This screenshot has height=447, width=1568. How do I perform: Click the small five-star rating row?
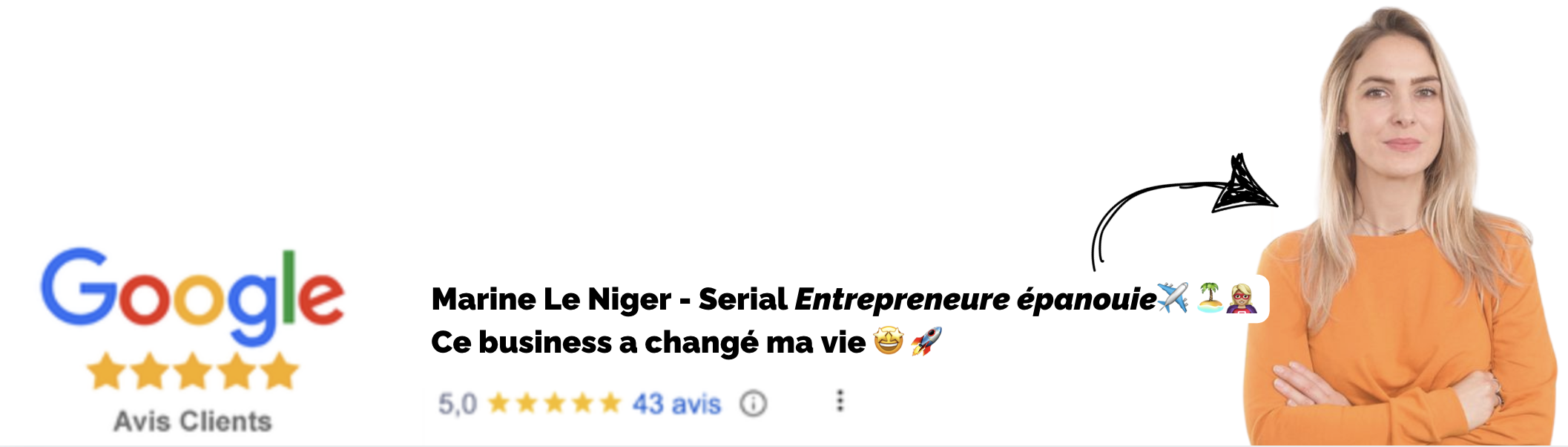coord(555,403)
